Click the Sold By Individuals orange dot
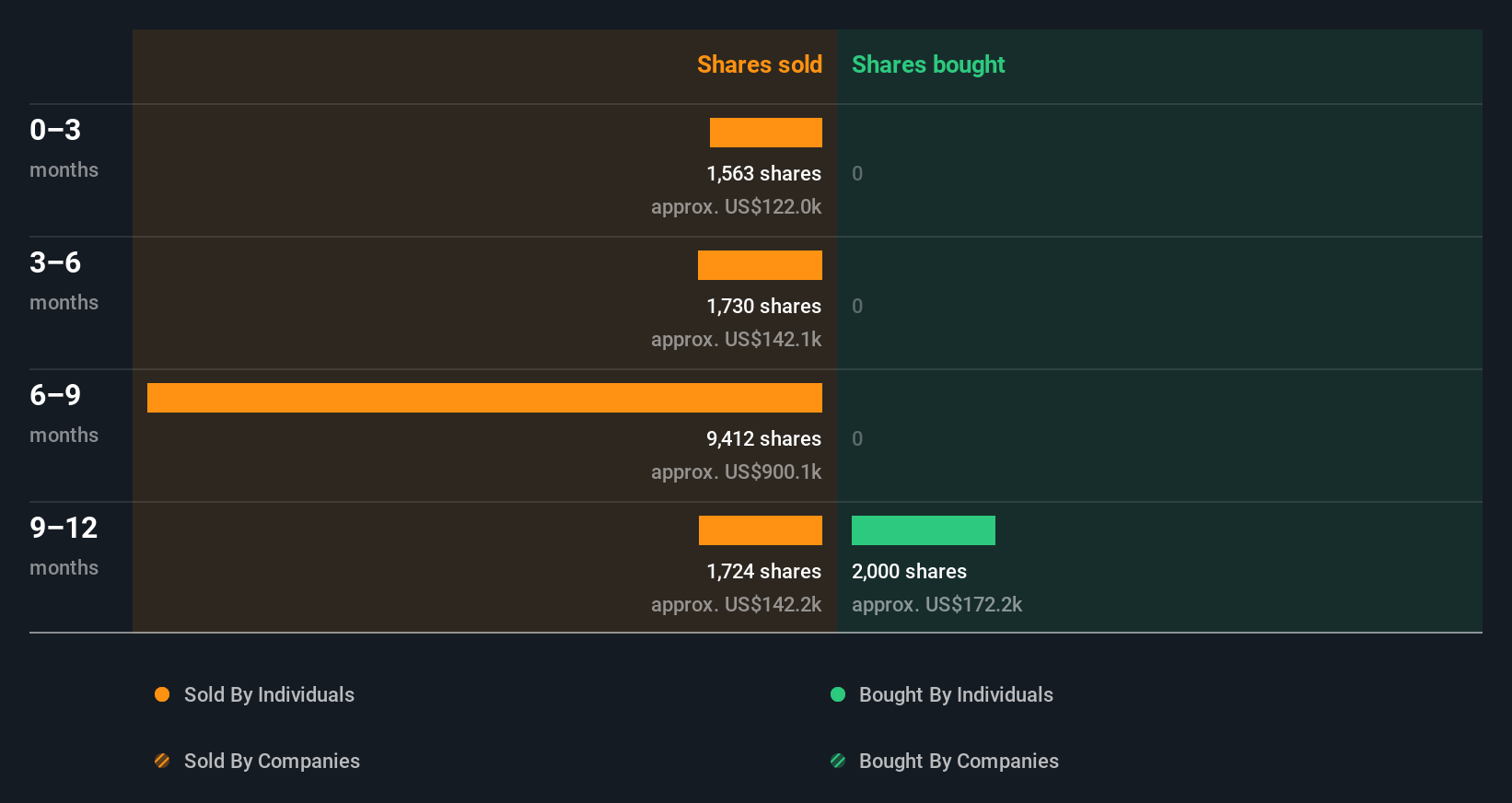 coord(162,694)
